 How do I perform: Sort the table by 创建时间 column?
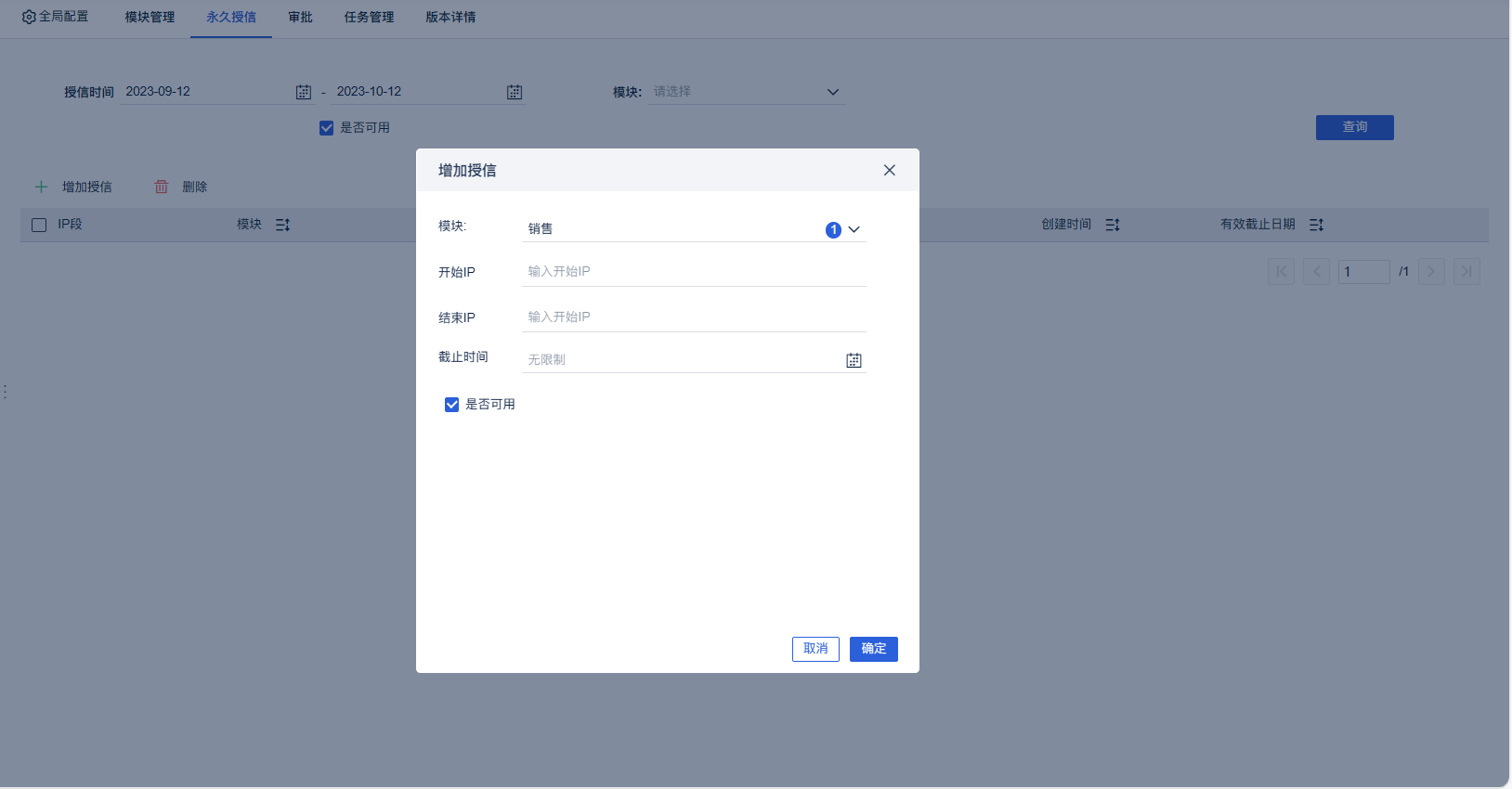tap(1113, 225)
